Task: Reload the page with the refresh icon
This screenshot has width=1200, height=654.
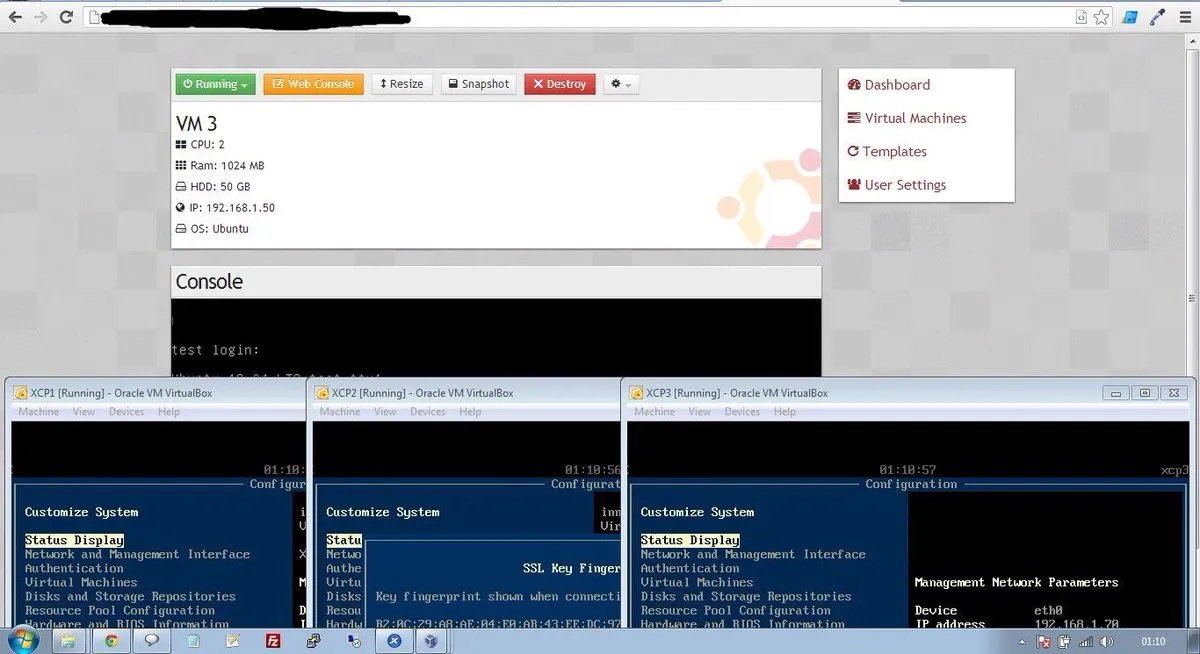Action: [x=66, y=17]
